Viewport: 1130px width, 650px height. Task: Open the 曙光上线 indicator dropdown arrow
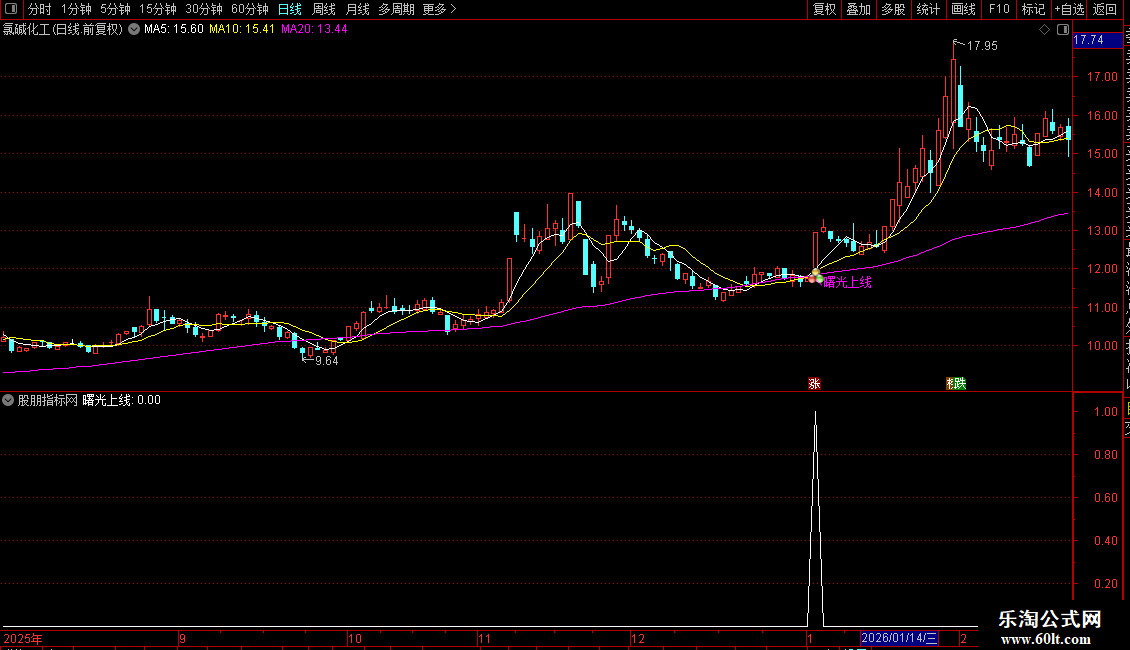pos(8,400)
